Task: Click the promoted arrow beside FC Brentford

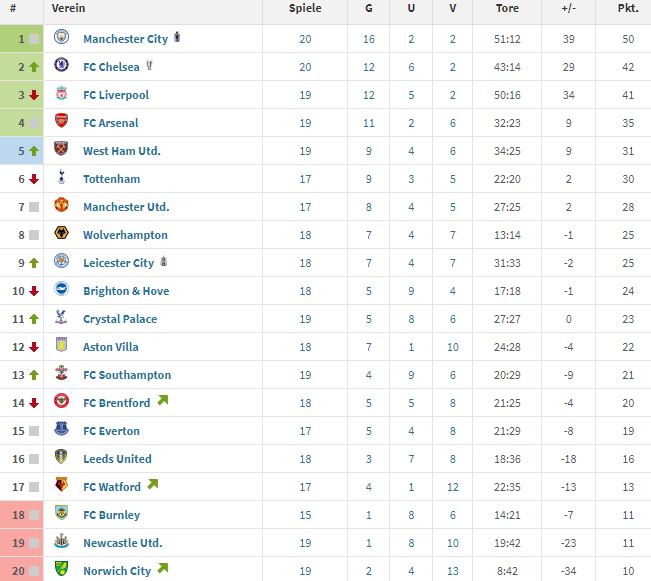Action: pos(163,401)
